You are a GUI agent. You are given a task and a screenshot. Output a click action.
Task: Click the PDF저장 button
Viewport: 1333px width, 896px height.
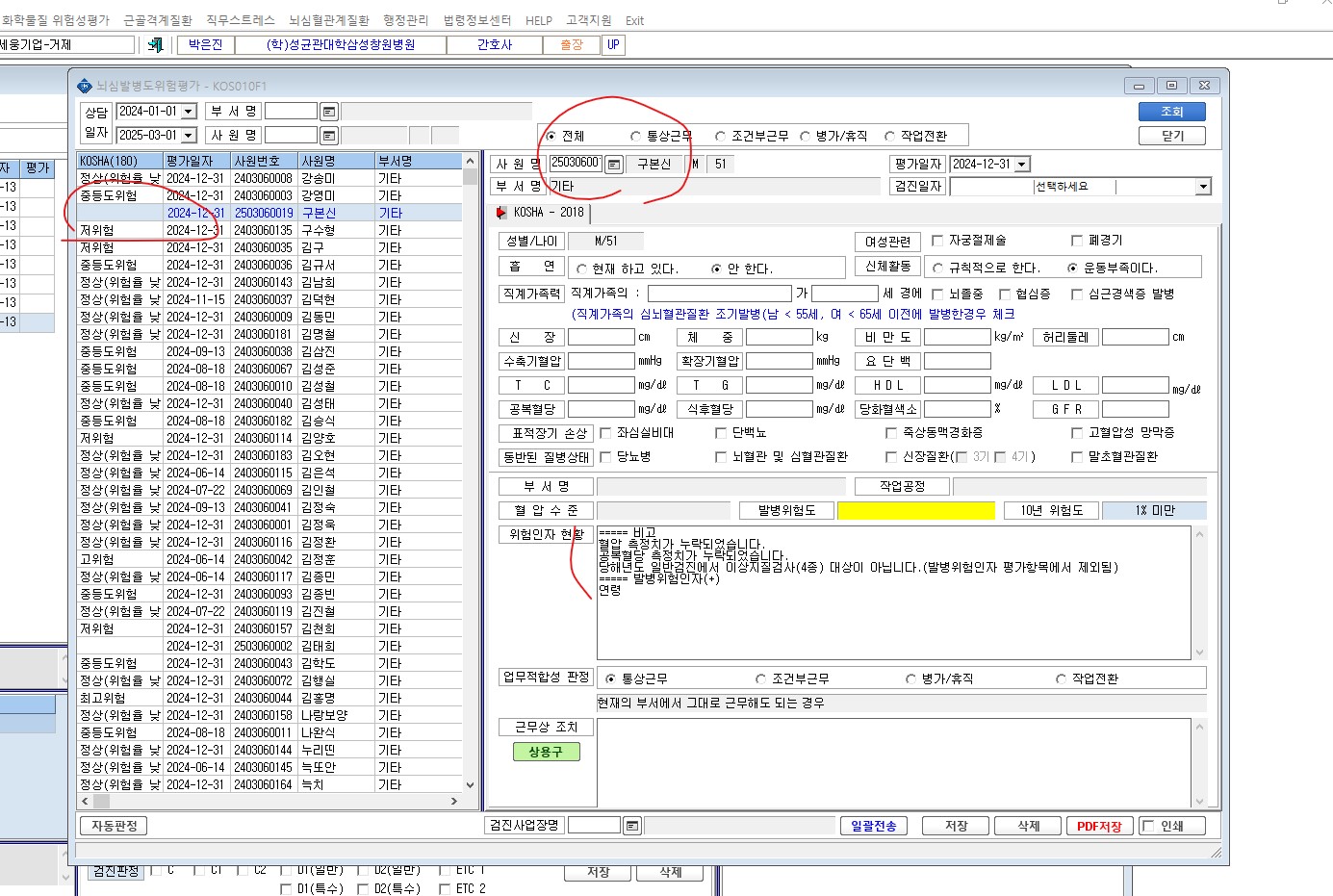click(x=1099, y=826)
